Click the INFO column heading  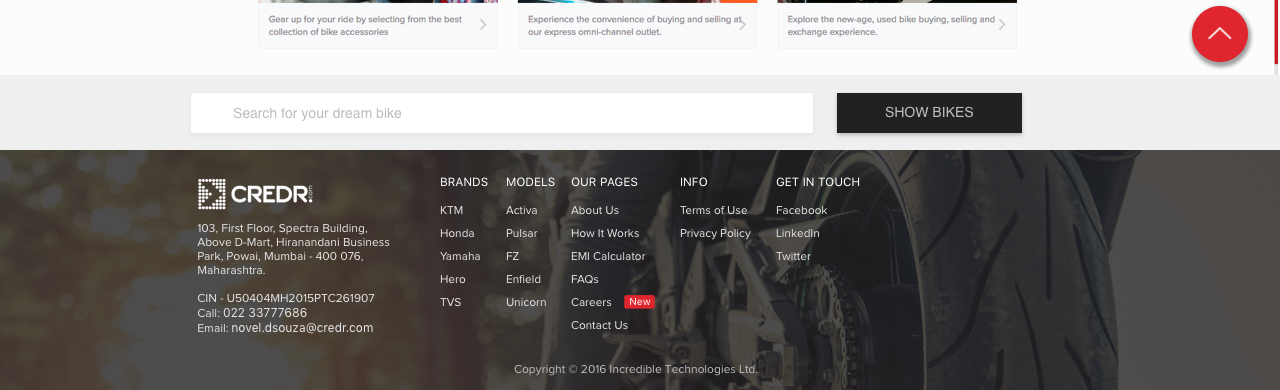[x=694, y=182]
